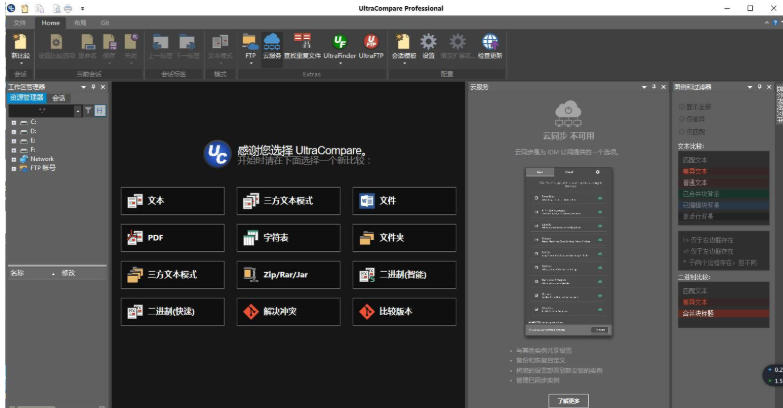Image resolution: width=783 pixels, height=408 pixels.
Task: Start a PDF compare
Action: click(x=173, y=238)
